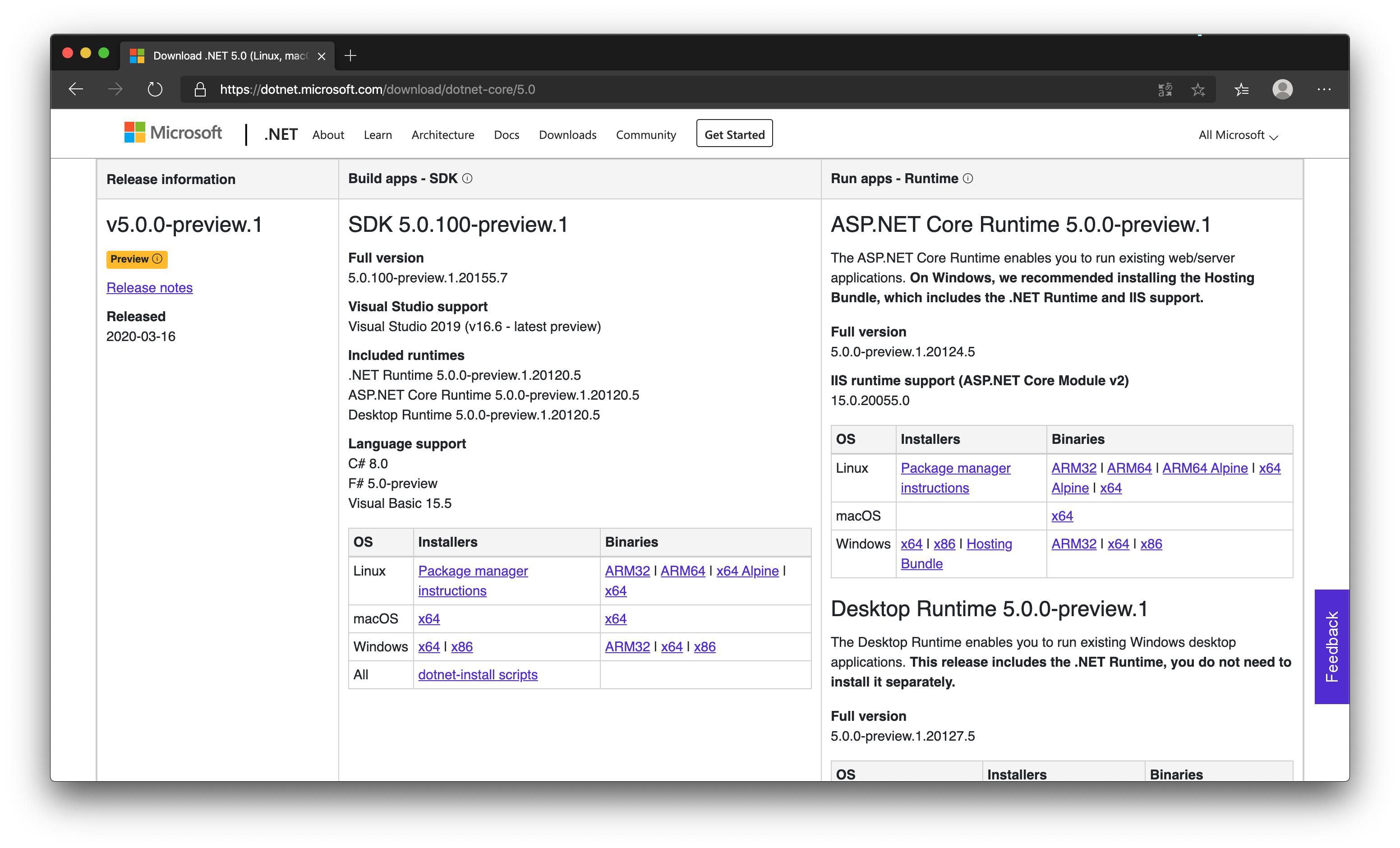Open SDK Linux Package manager instructions
This screenshot has height=848, width=1400.
(x=473, y=581)
